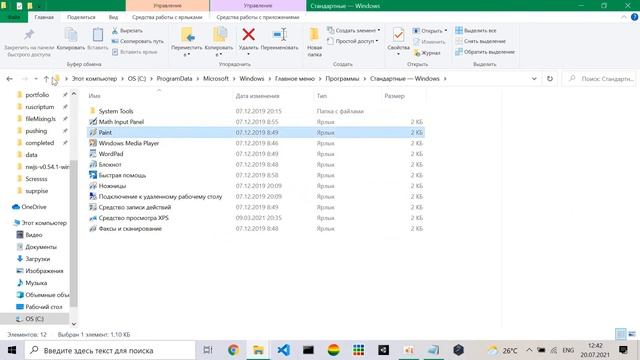Open the File (Файл) tab
Viewport: 640px width, 360px height.
(14, 17)
